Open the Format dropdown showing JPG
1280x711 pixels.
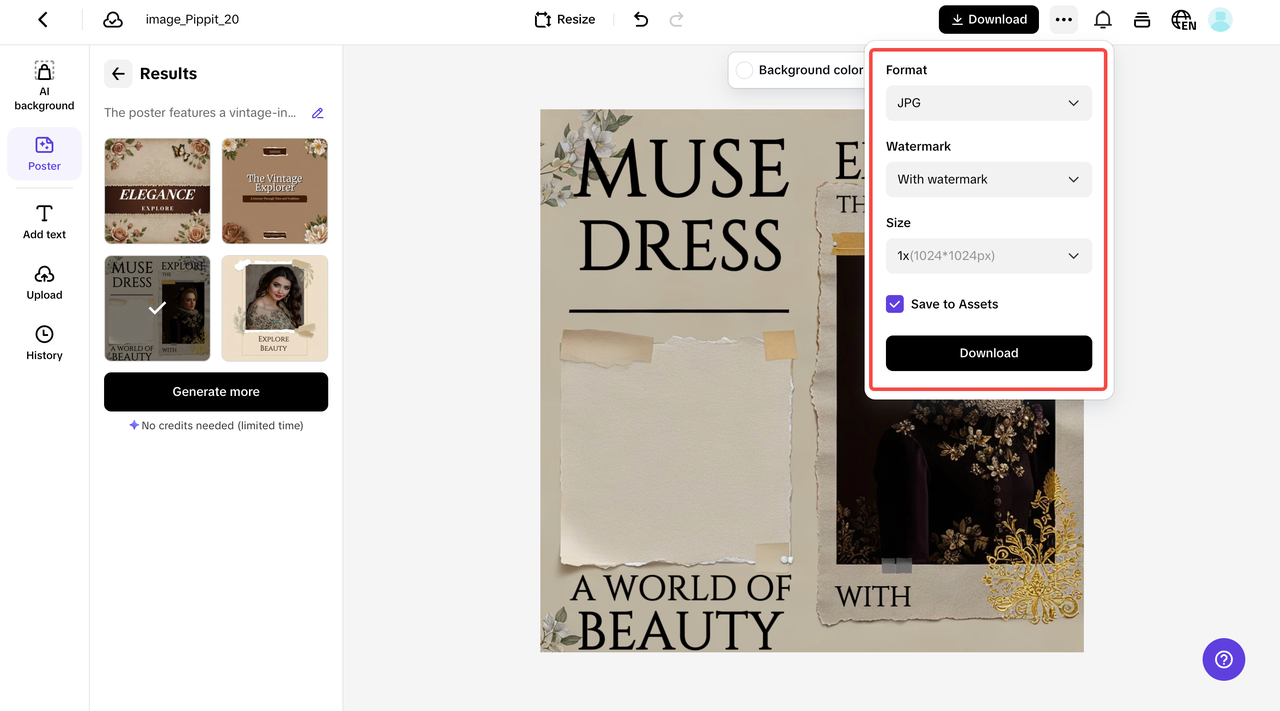[988, 103]
